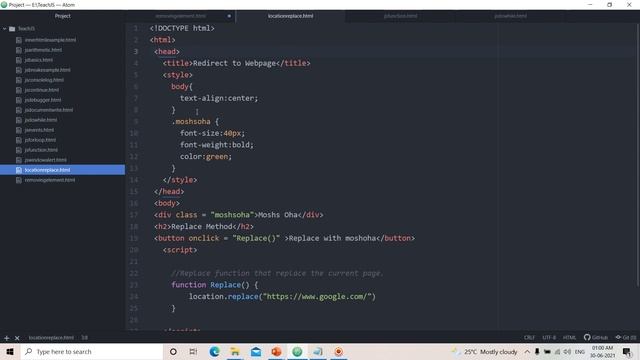Open Task View on the taskbar
Image resolution: width=640 pixels, height=360 pixels.
pos(193,351)
